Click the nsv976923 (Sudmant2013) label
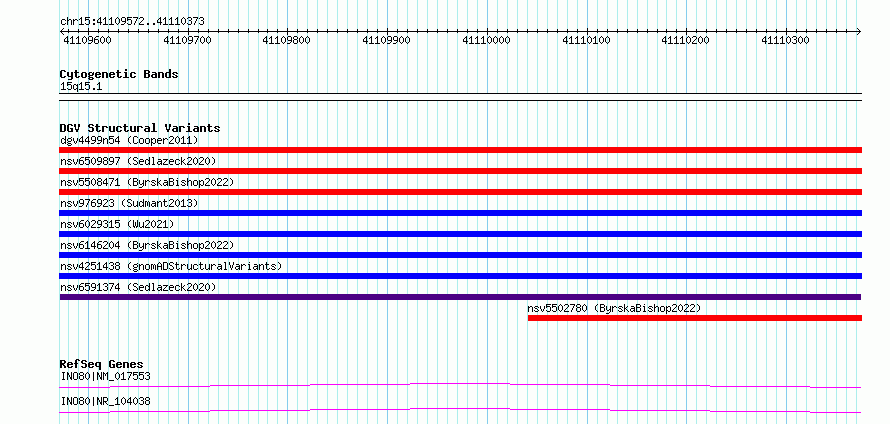890x424 pixels. (x=129, y=203)
